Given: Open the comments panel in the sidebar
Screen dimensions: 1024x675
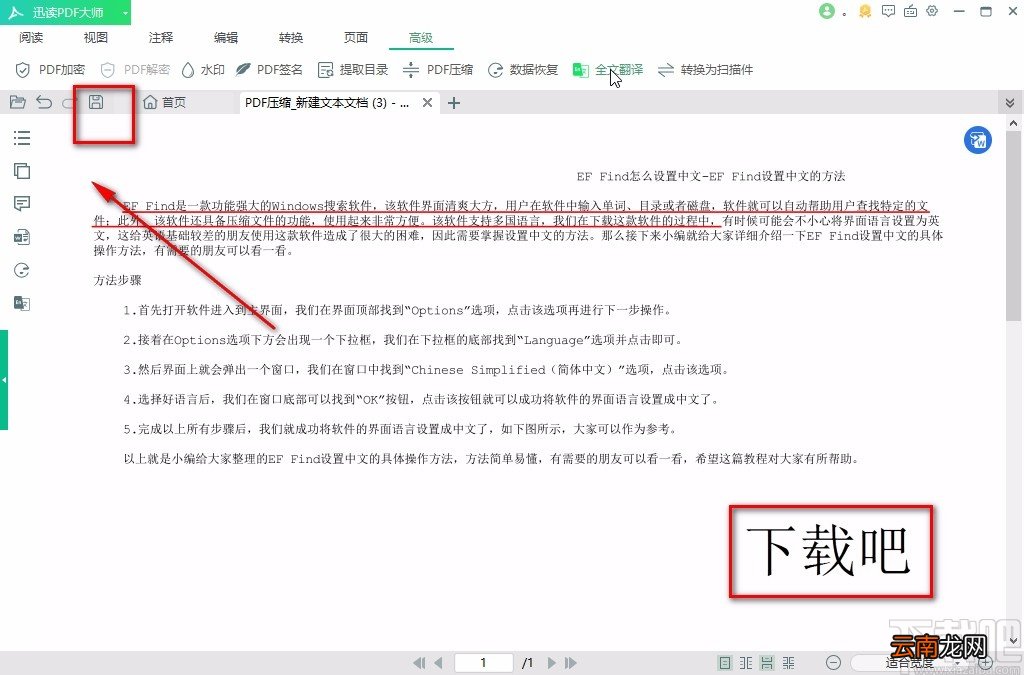Looking at the screenshot, I should point(22,204).
